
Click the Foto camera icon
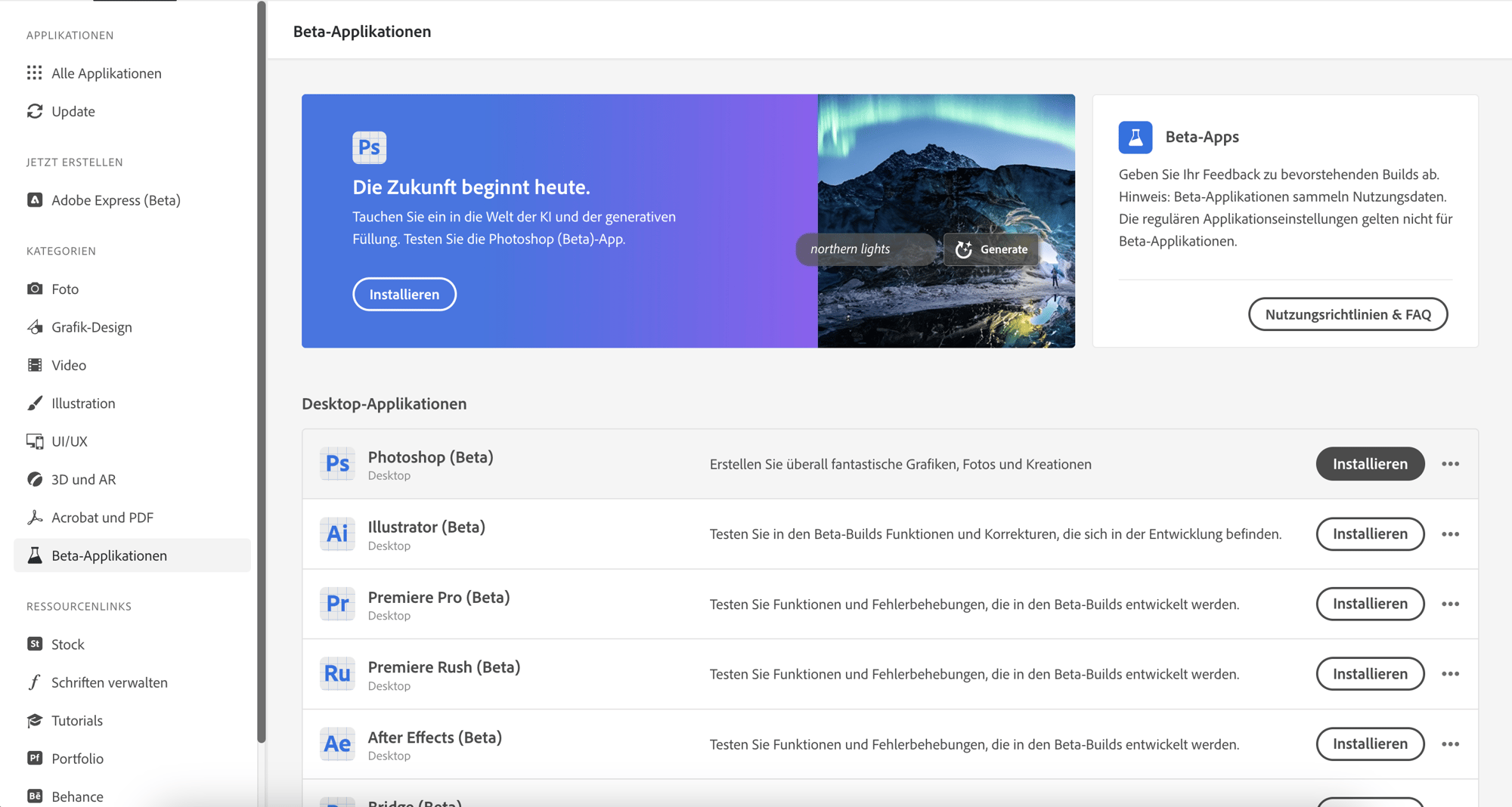click(x=35, y=289)
